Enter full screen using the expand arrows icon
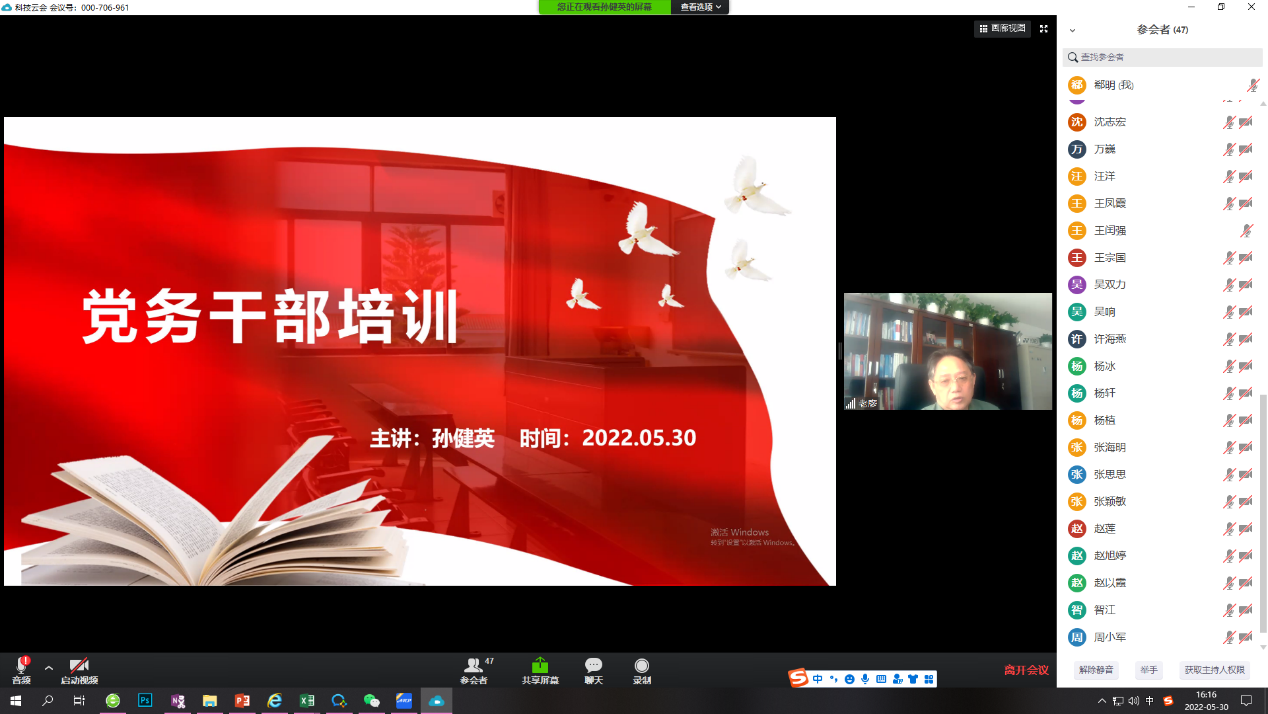Viewport: 1268px width, 714px height. pos(1043,29)
